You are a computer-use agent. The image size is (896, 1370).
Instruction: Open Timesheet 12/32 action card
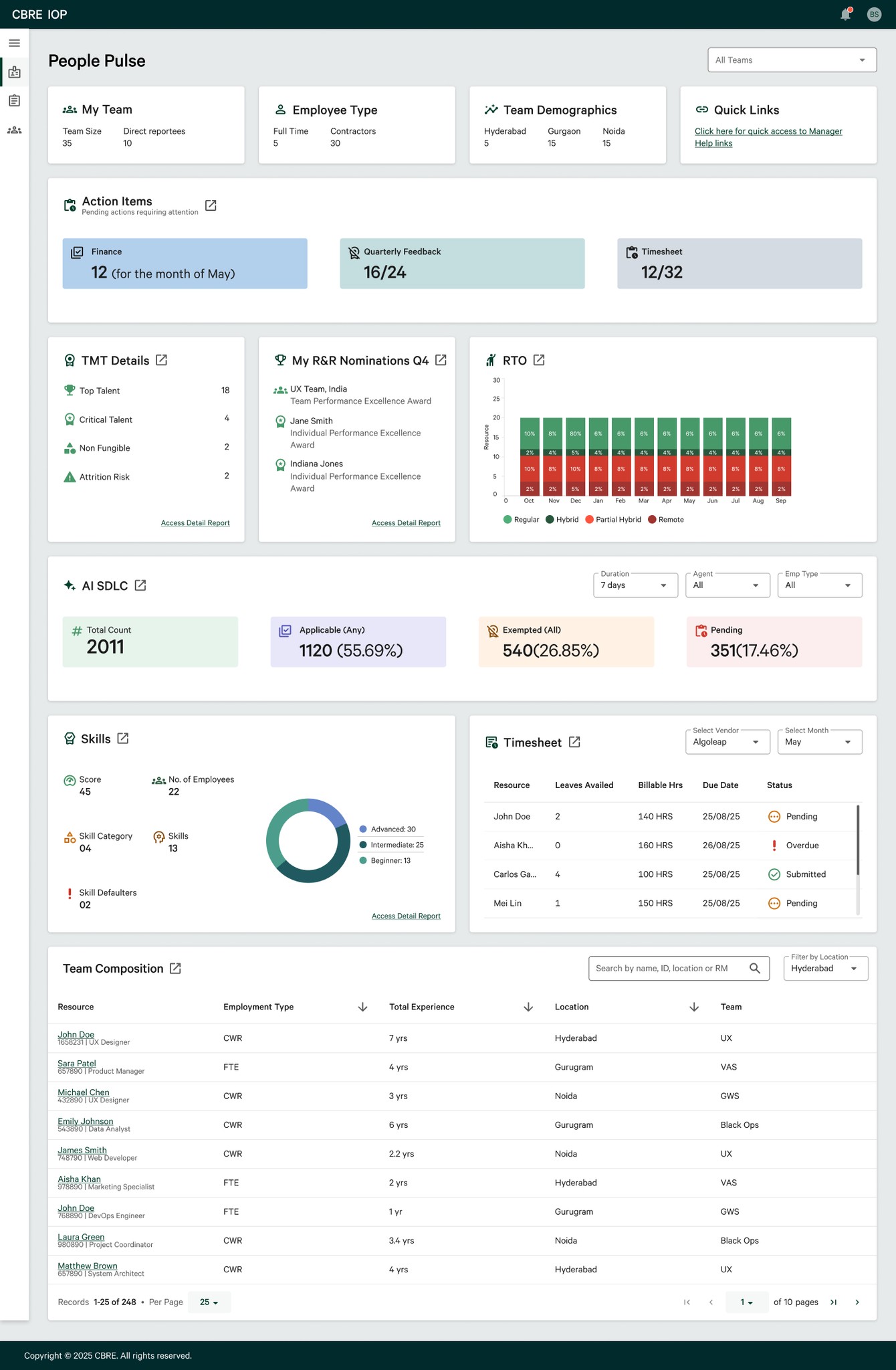click(x=740, y=264)
